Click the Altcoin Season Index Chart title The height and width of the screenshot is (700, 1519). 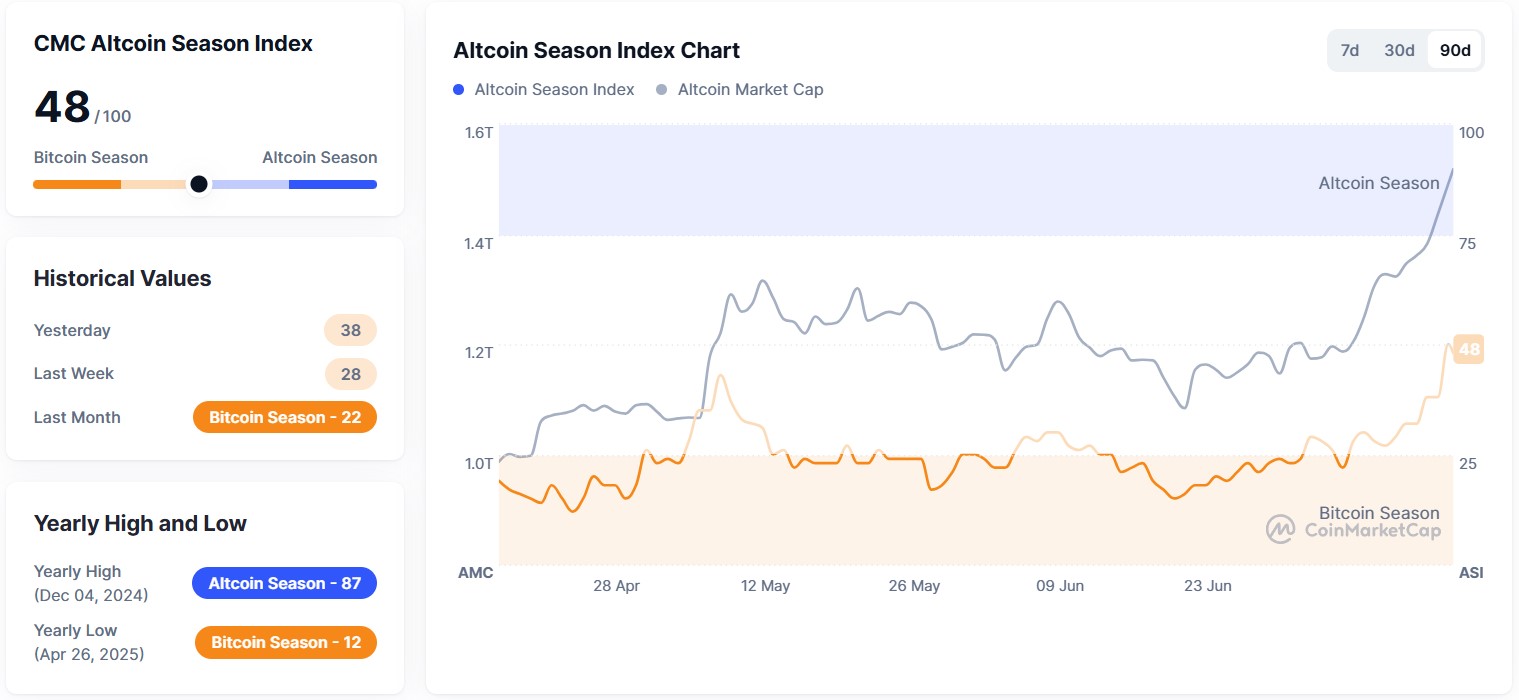596,50
